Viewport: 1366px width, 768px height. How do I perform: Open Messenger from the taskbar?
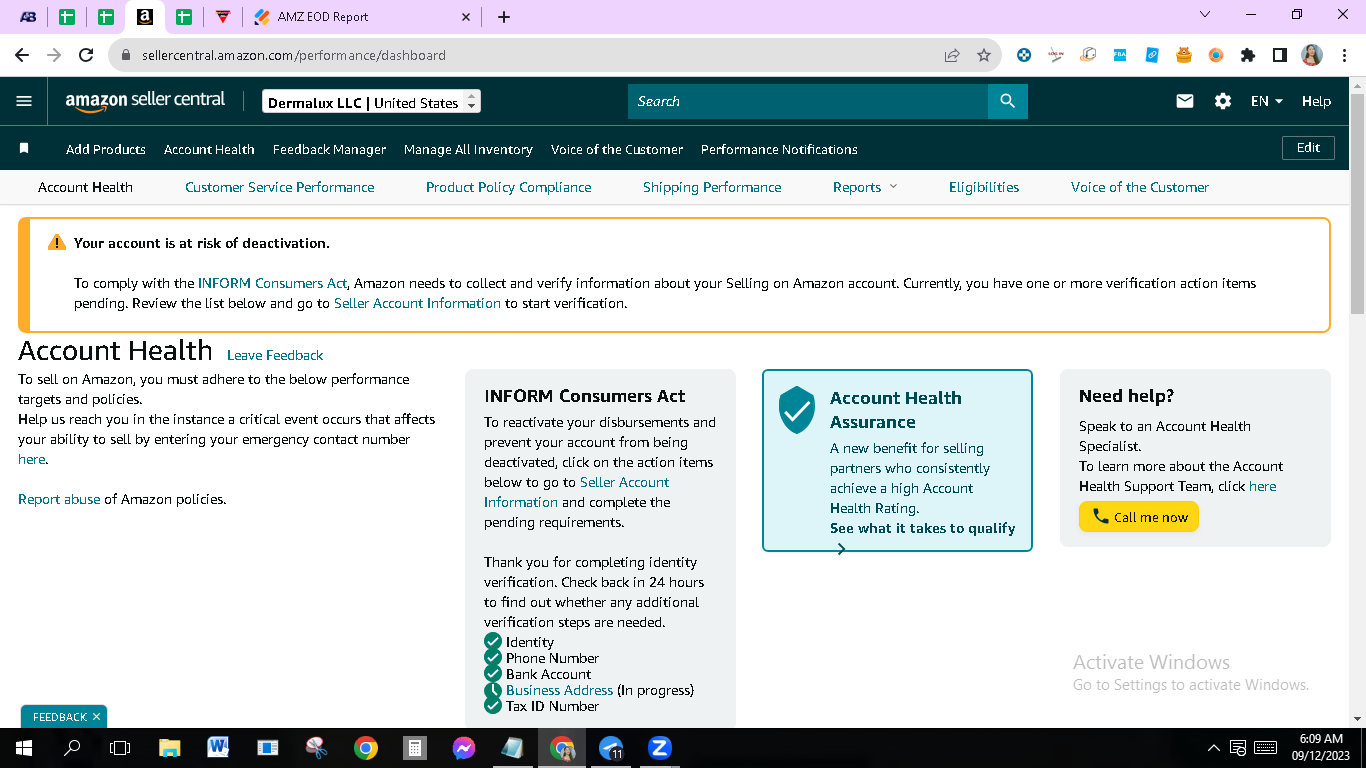tap(463, 748)
